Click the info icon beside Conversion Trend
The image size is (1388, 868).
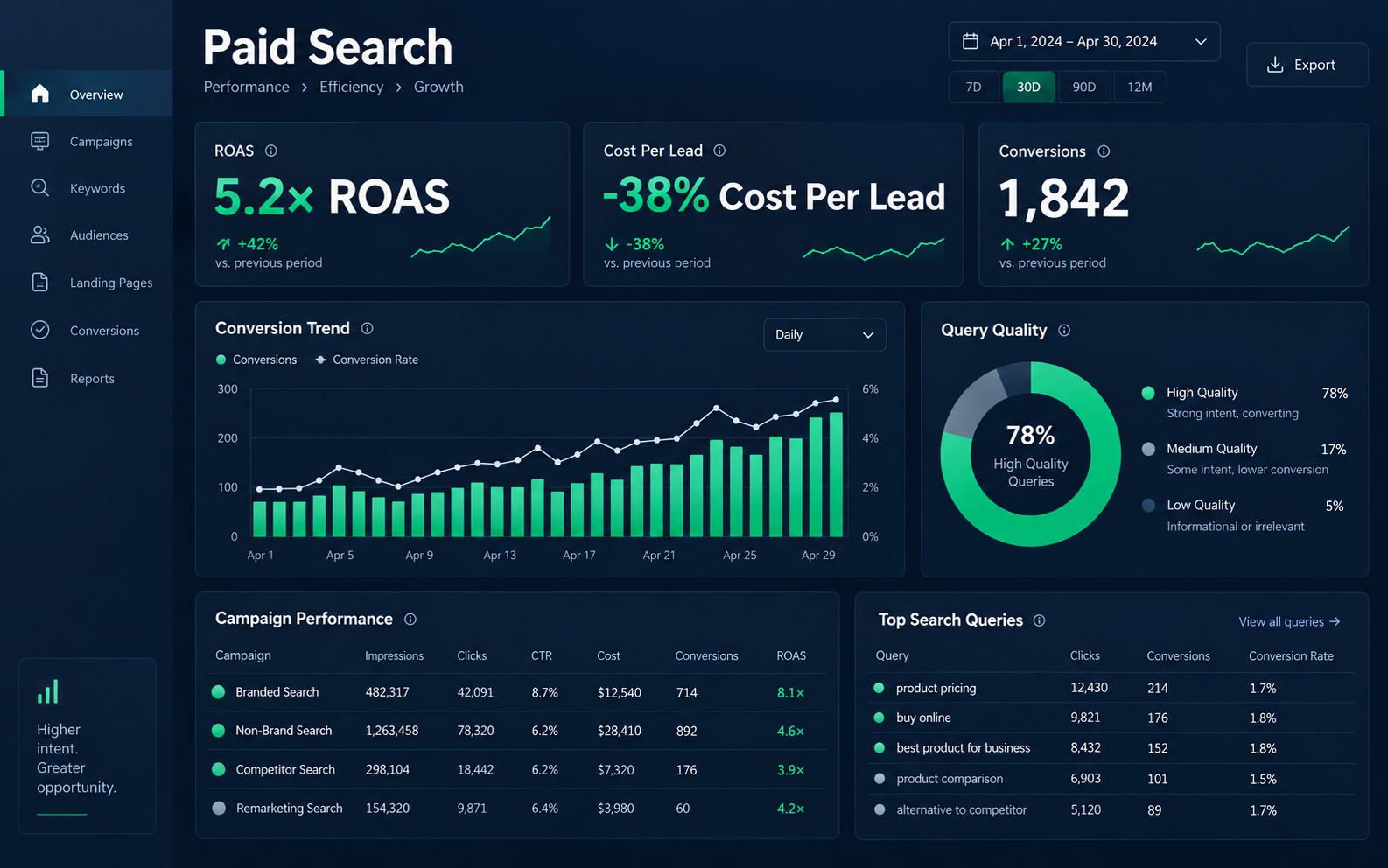pyautogui.click(x=368, y=328)
